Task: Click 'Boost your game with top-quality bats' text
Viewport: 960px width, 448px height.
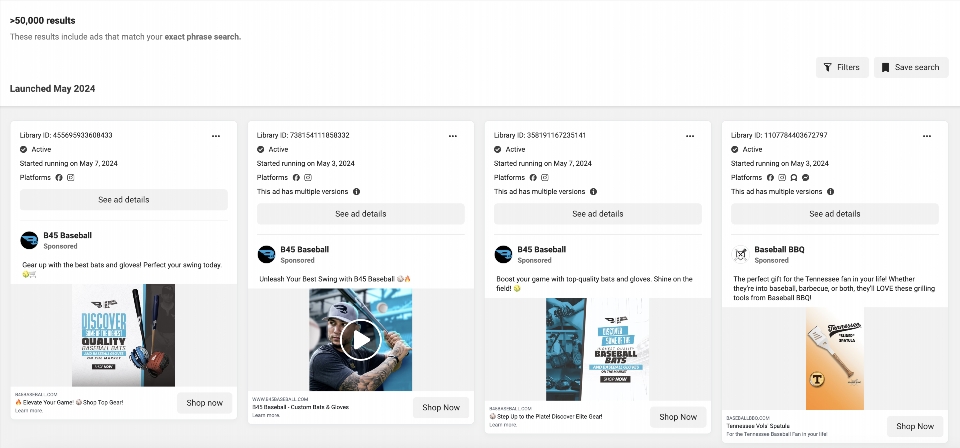Action: 594,283
